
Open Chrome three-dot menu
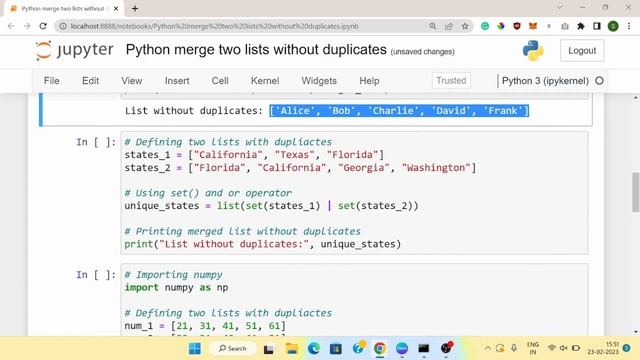click(629, 26)
